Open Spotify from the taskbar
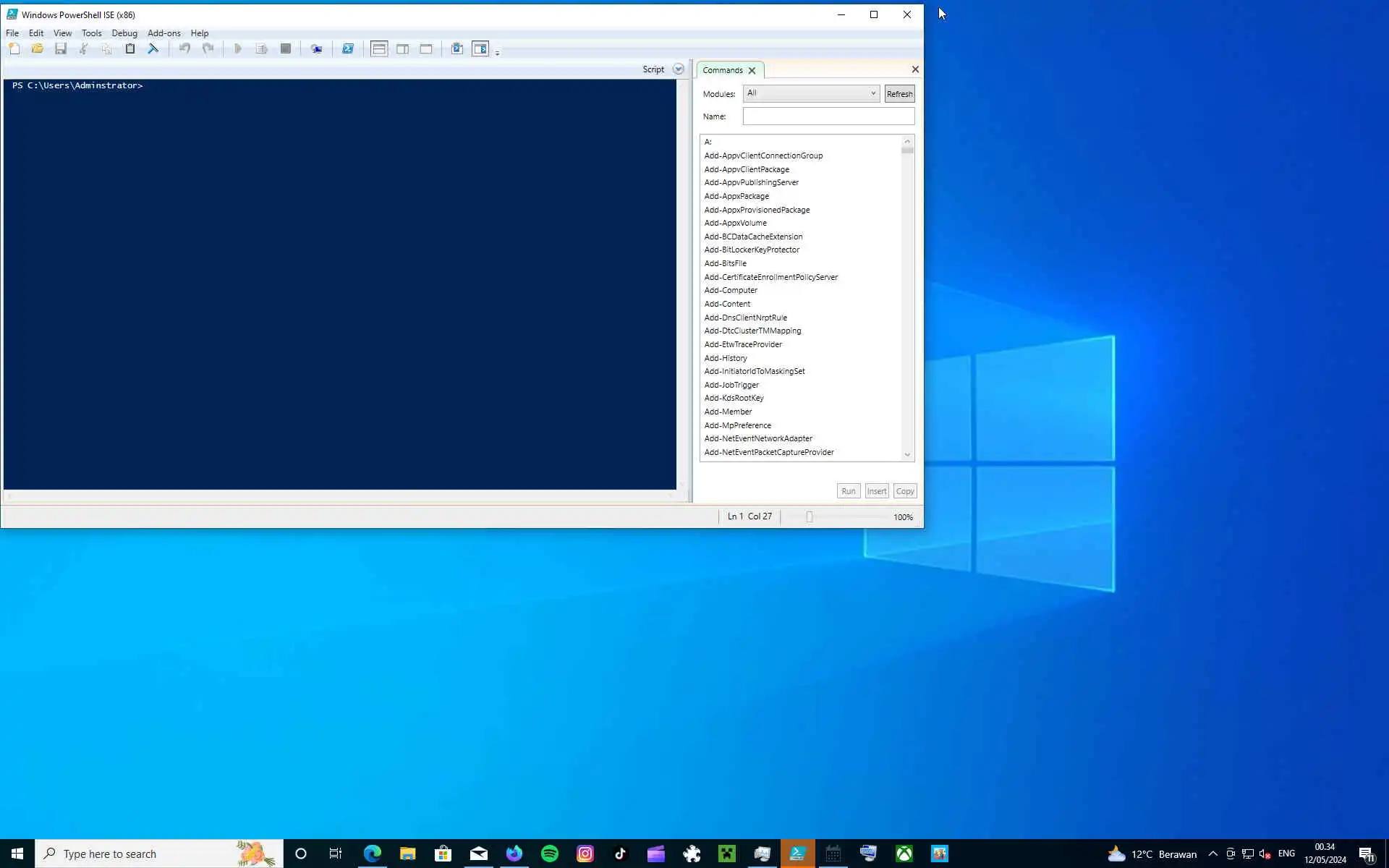 pos(550,854)
